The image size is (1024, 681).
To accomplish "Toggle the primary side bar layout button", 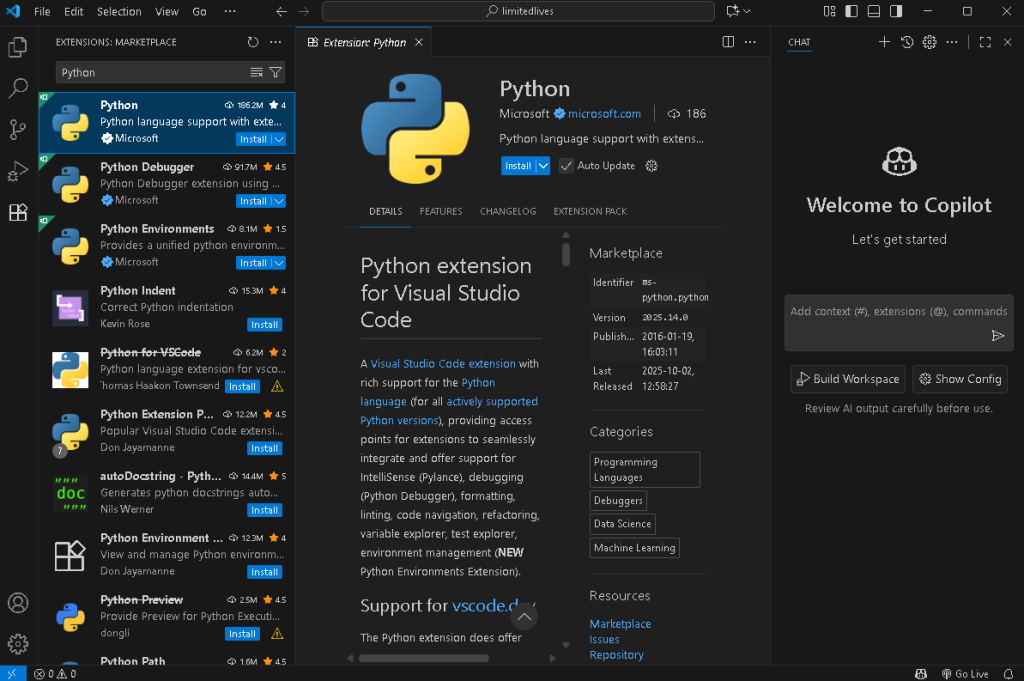I will pos(851,11).
